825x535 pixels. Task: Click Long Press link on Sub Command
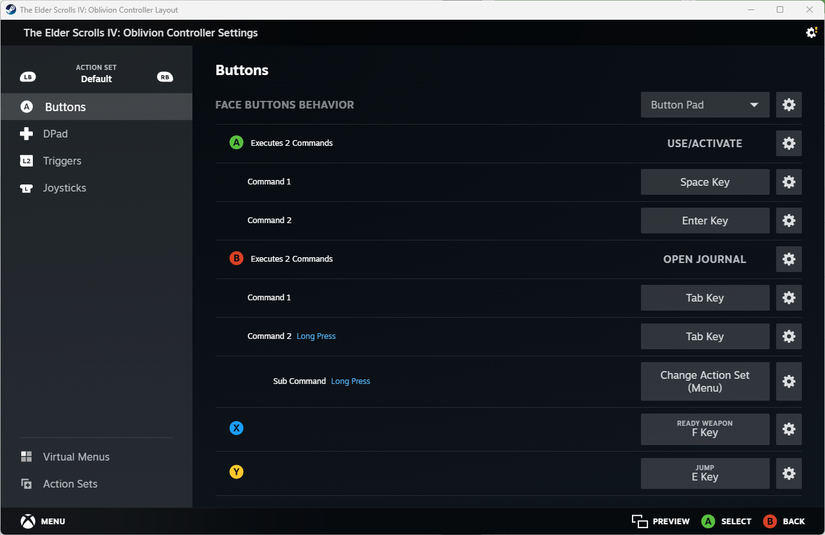point(350,381)
